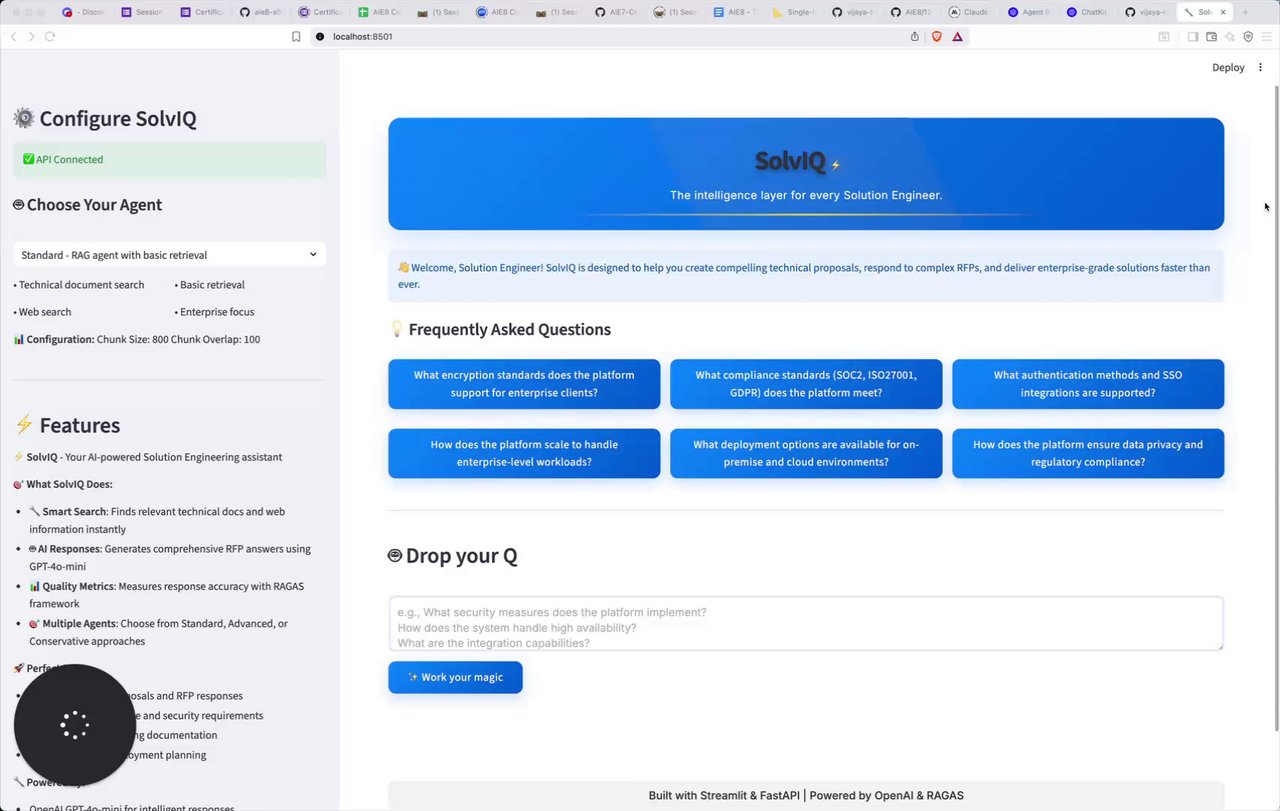Open the share icon in address bar
The width and height of the screenshot is (1280, 811).
(x=914, y=36)
